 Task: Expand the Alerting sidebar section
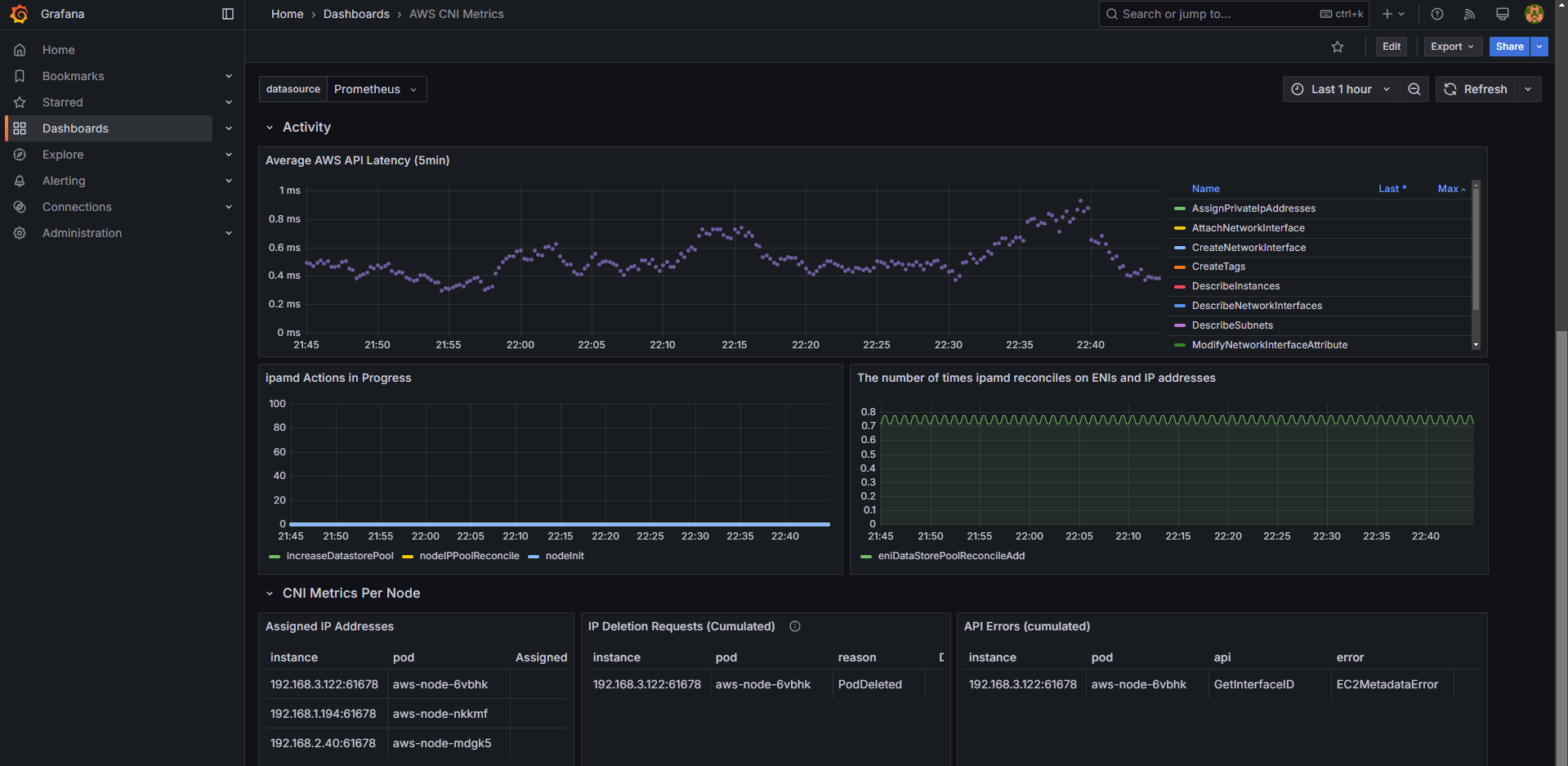(x=229, y=181)
